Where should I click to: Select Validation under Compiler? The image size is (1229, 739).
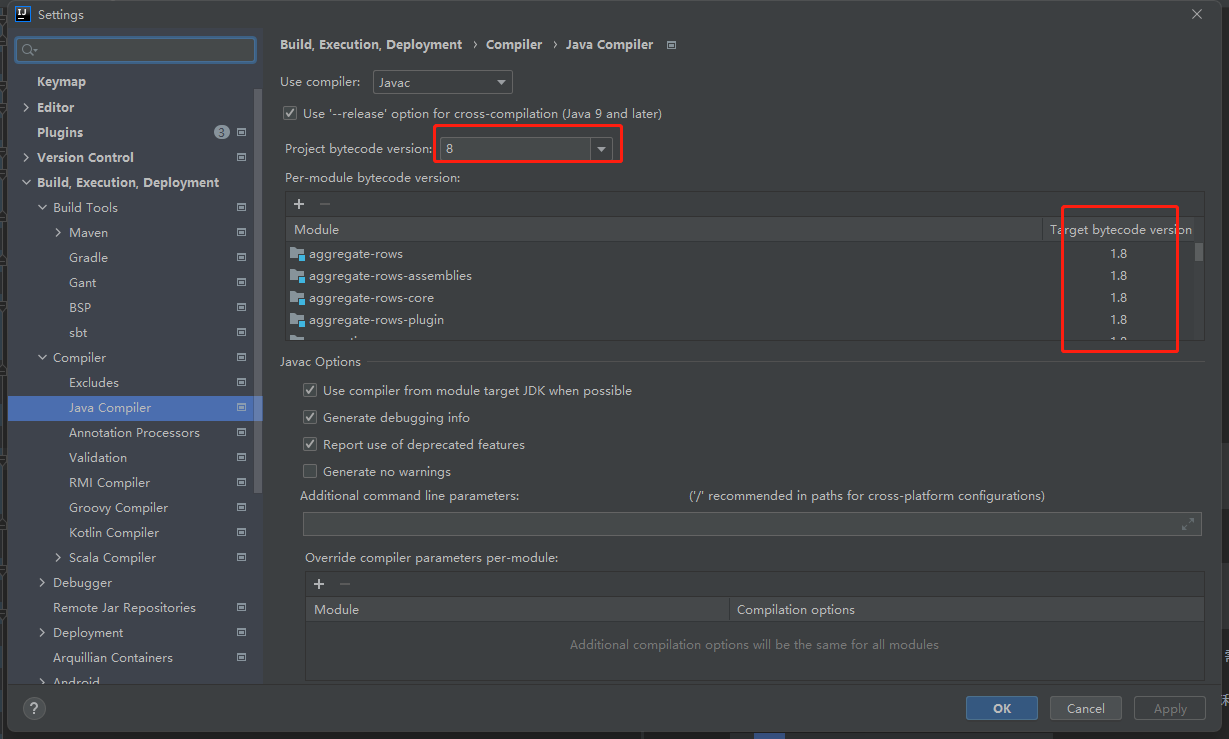[x=98, y=457]
